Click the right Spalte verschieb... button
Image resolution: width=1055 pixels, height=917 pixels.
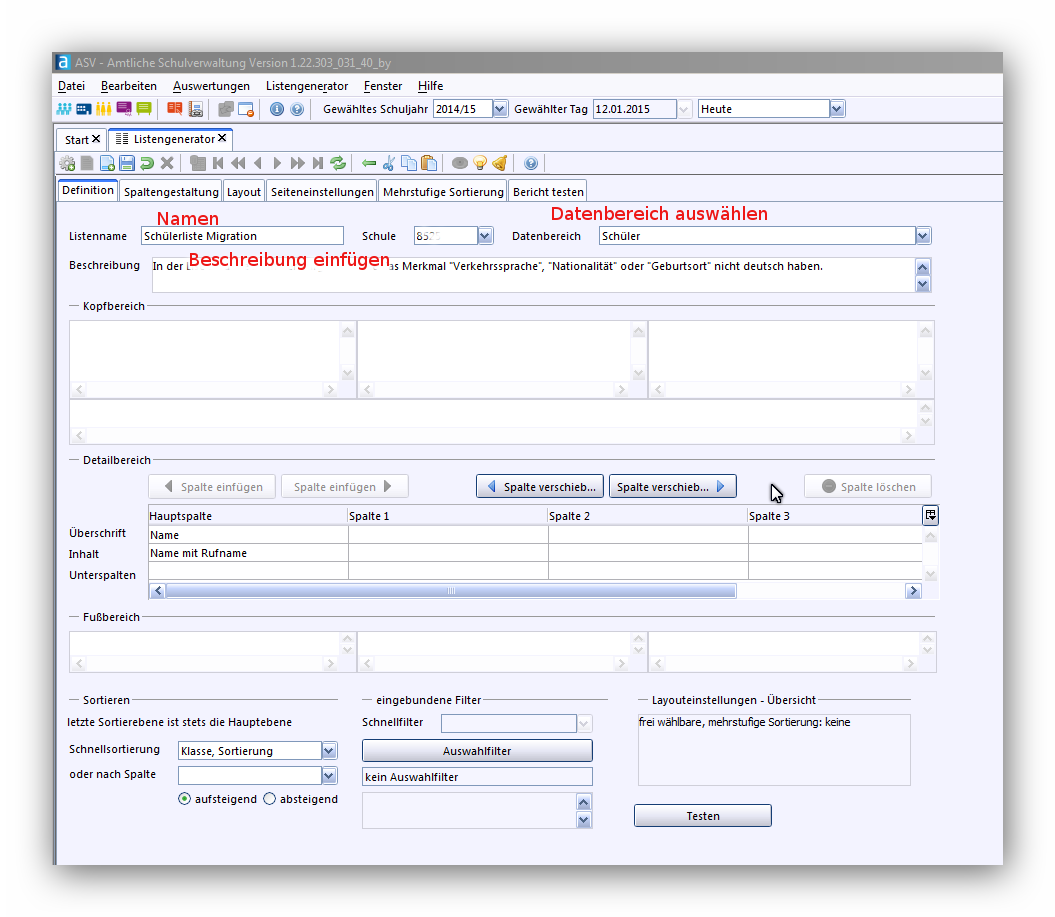point(672,486)
